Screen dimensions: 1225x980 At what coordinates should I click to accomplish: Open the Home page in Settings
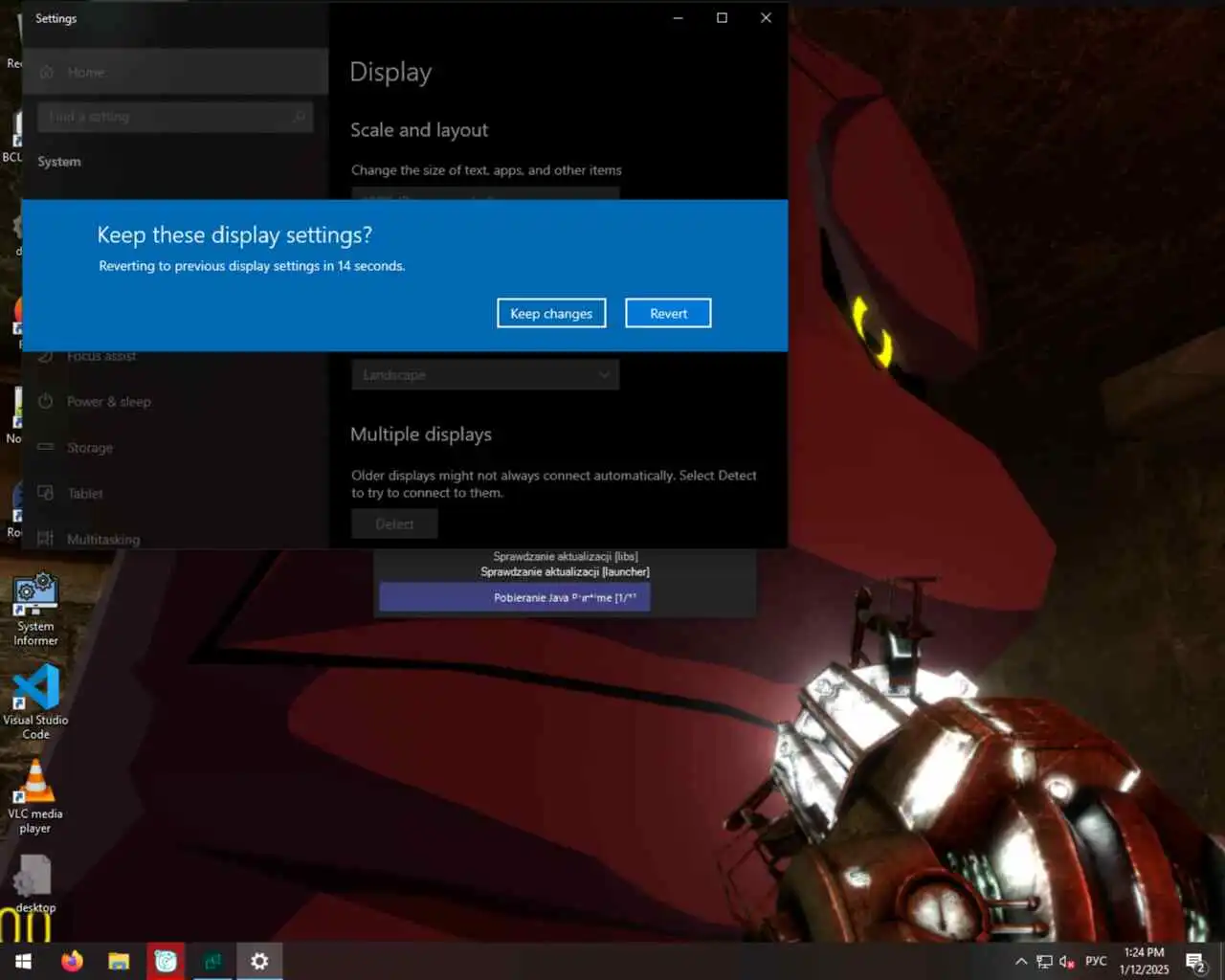(175, 72)
